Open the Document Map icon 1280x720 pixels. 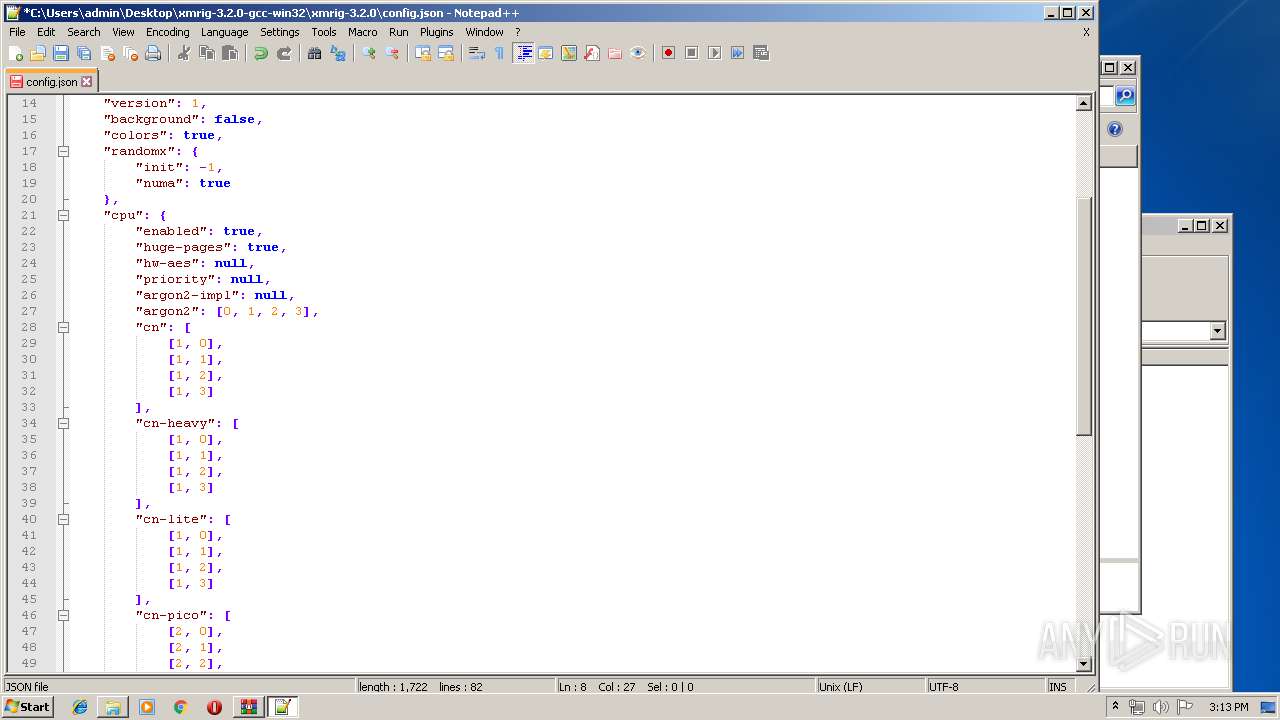coord(569,53)
